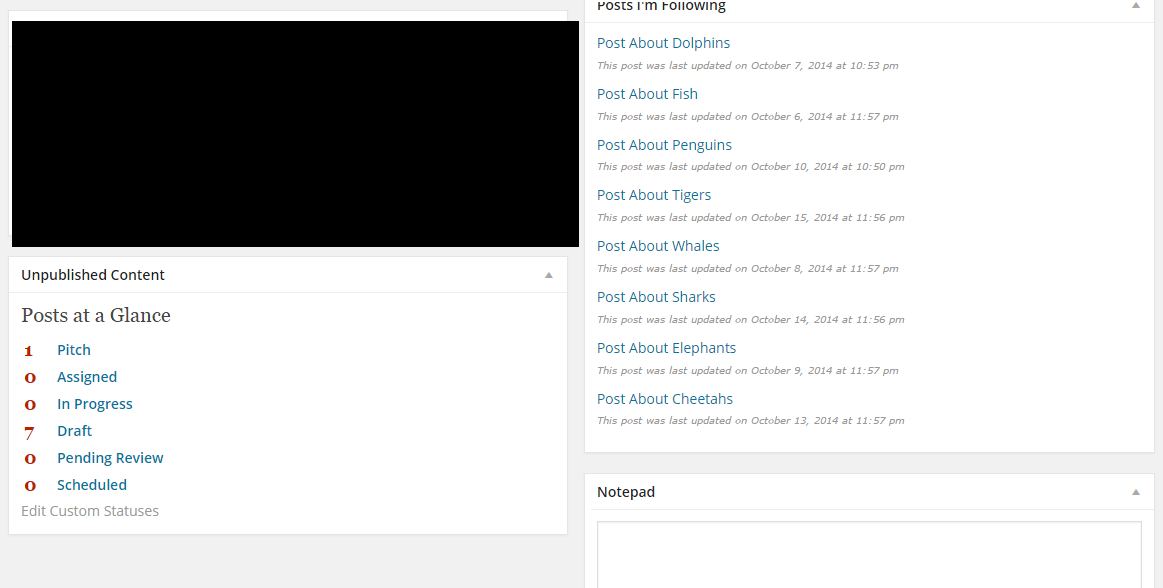Open Post About Whales
Image resolution: width=1163 pixels, height=588 pixels.
[658, 246]
